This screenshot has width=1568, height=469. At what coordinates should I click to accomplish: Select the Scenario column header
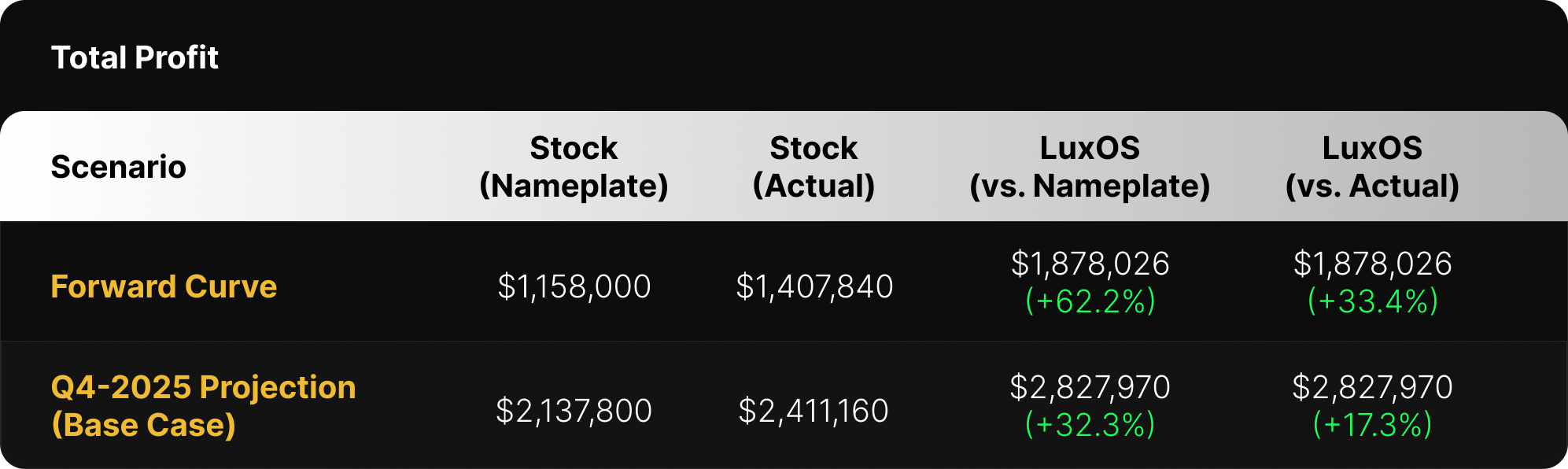point(118,167)
